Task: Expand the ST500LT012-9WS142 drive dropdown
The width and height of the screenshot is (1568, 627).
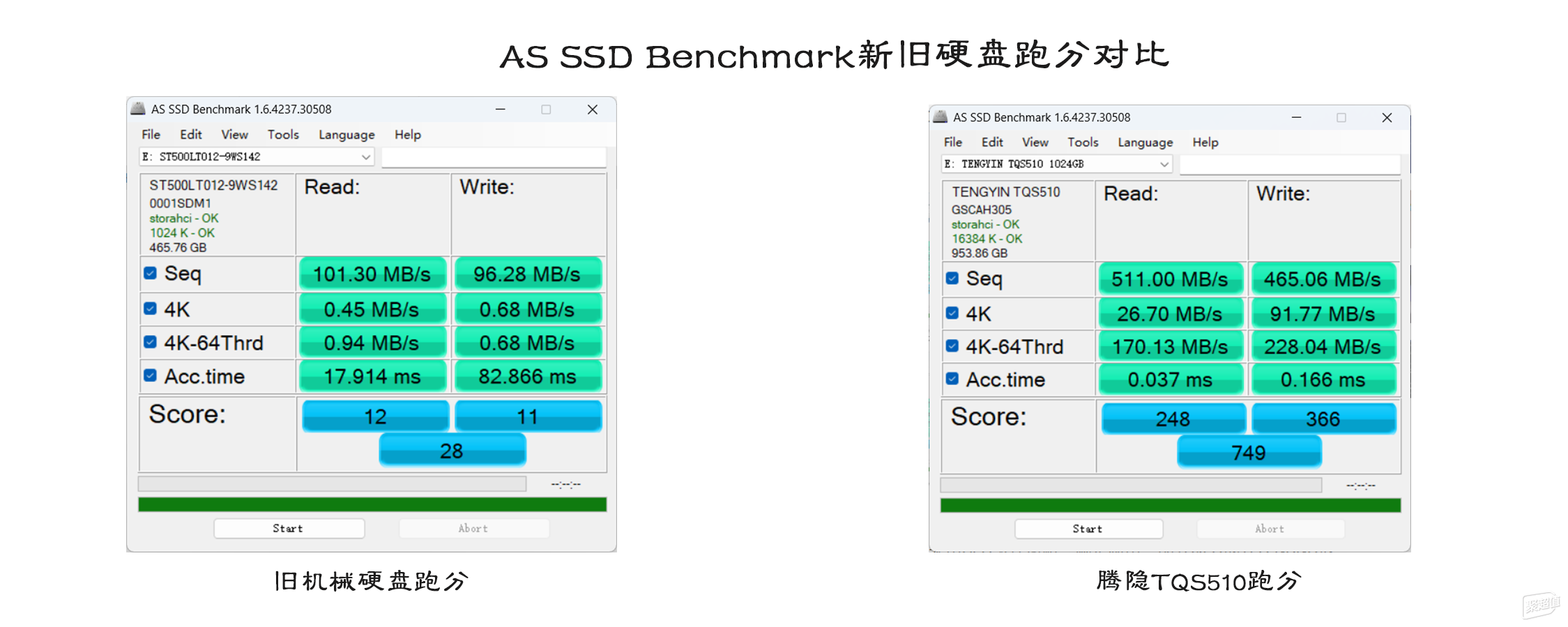Action: point(365,157)
